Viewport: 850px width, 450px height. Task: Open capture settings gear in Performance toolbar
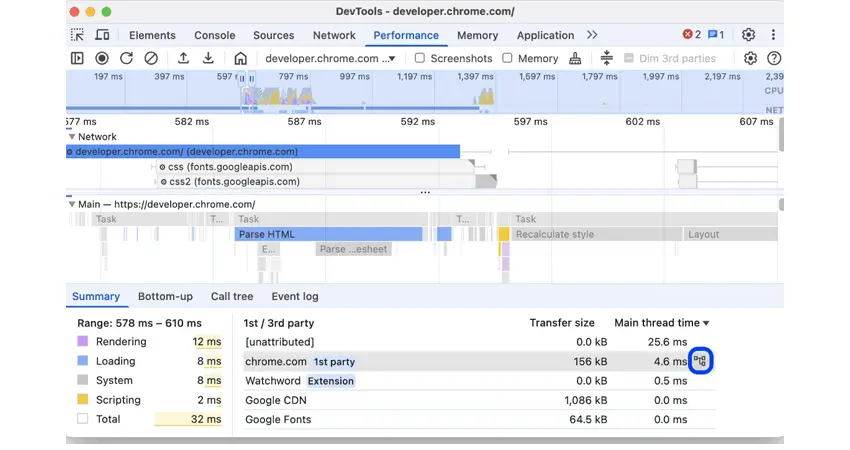click(x=750, y=58)
